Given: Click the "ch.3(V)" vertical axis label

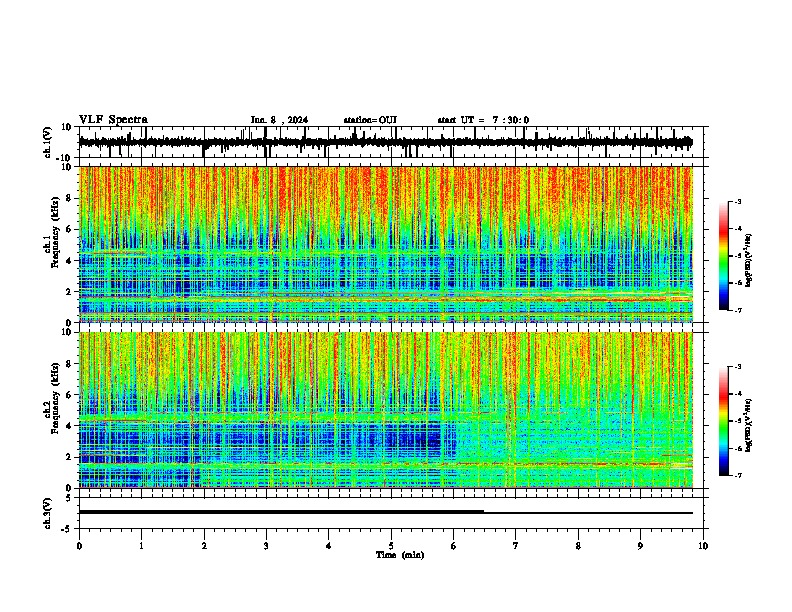Looking at the screenshot, I should [x=48, y=514].
